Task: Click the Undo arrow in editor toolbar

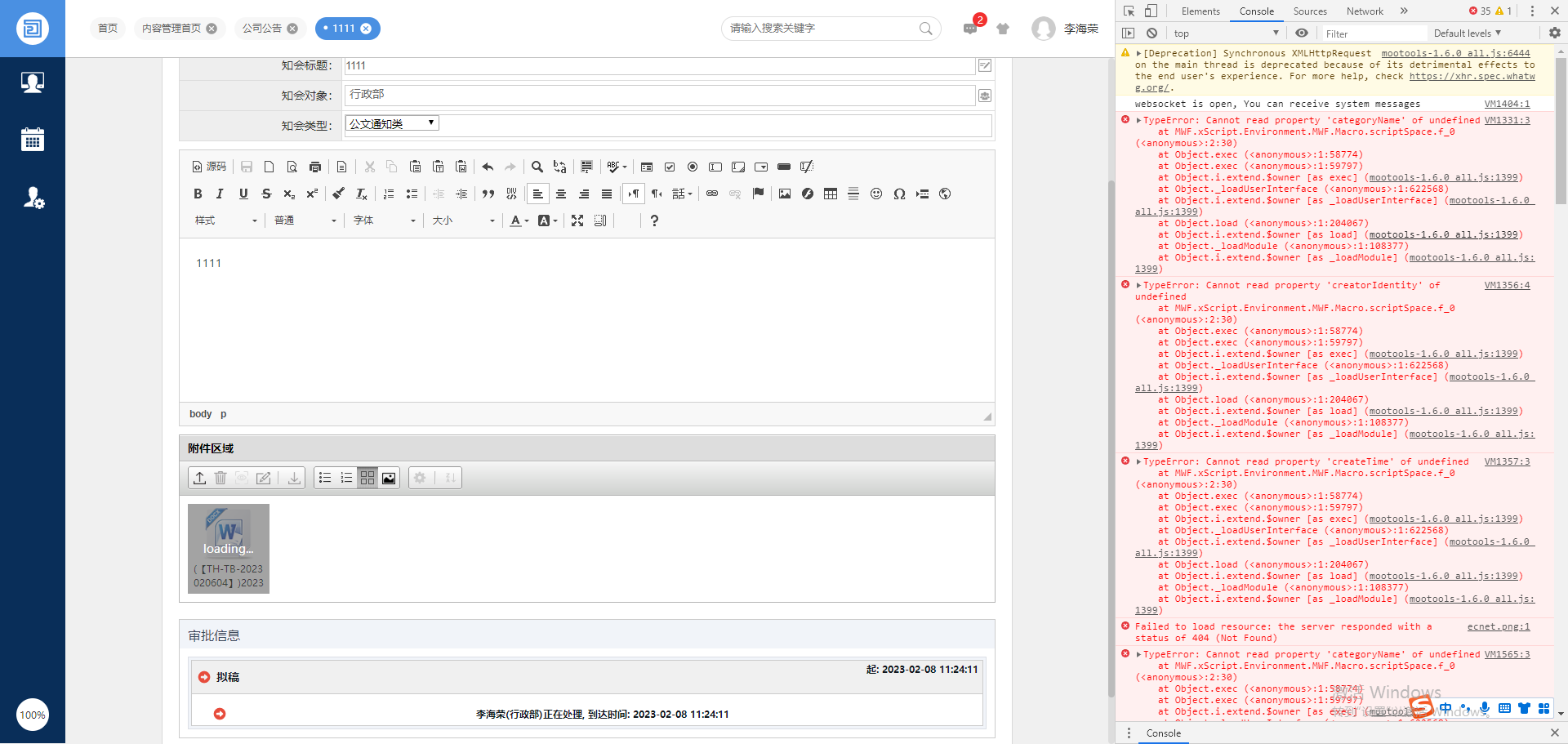Action: point(488,167)
